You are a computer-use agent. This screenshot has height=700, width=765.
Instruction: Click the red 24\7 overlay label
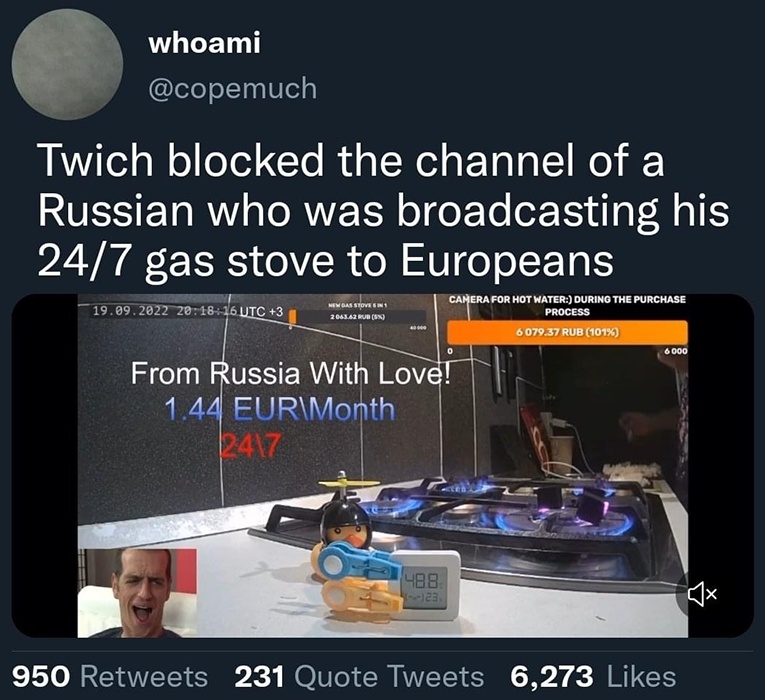(x=251, y=445)
